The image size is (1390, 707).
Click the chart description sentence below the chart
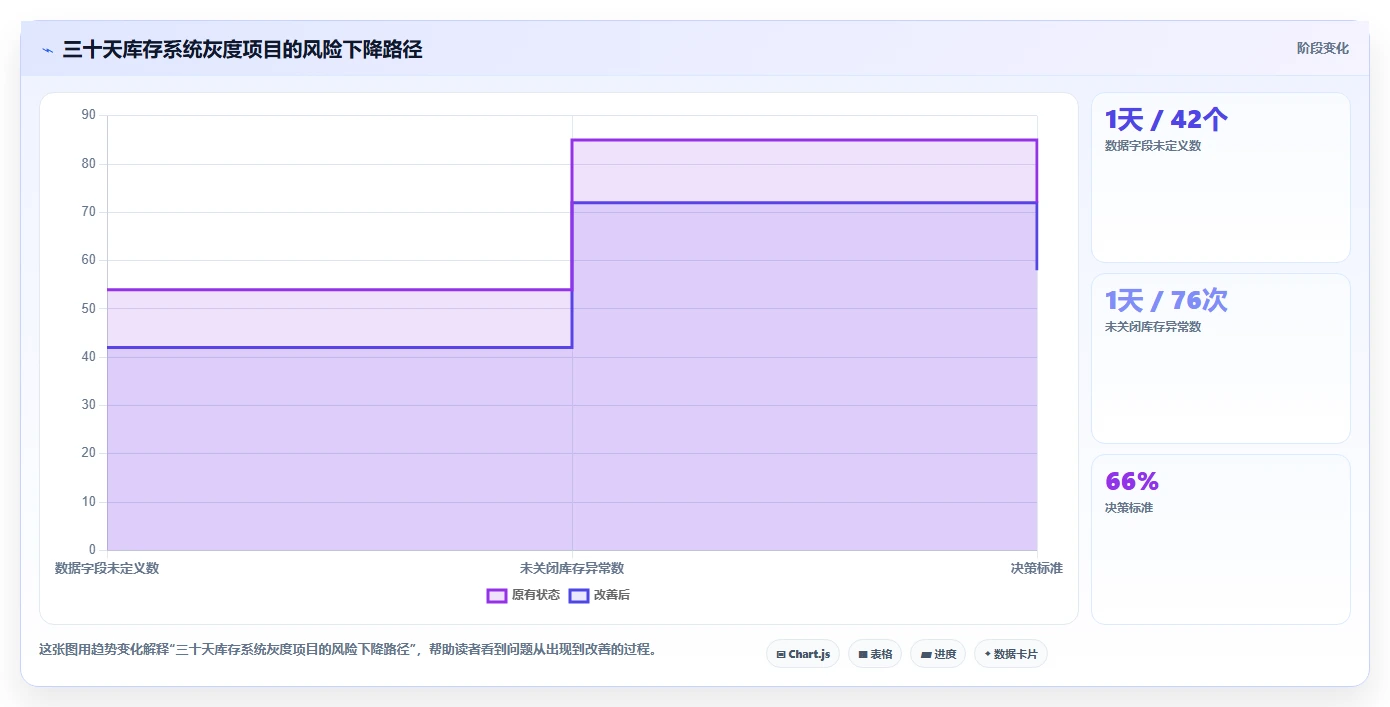[349, 649]
